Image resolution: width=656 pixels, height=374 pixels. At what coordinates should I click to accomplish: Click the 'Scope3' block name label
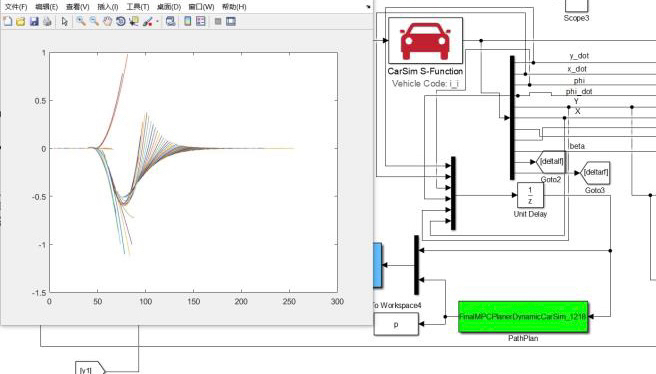pos(577,18)
